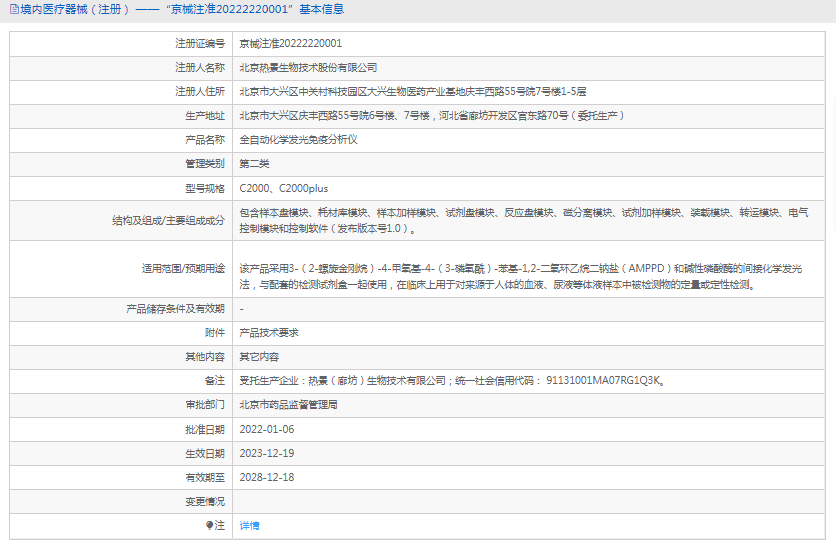Click the intended use text mentioning AMPPD

pos(521,277)
